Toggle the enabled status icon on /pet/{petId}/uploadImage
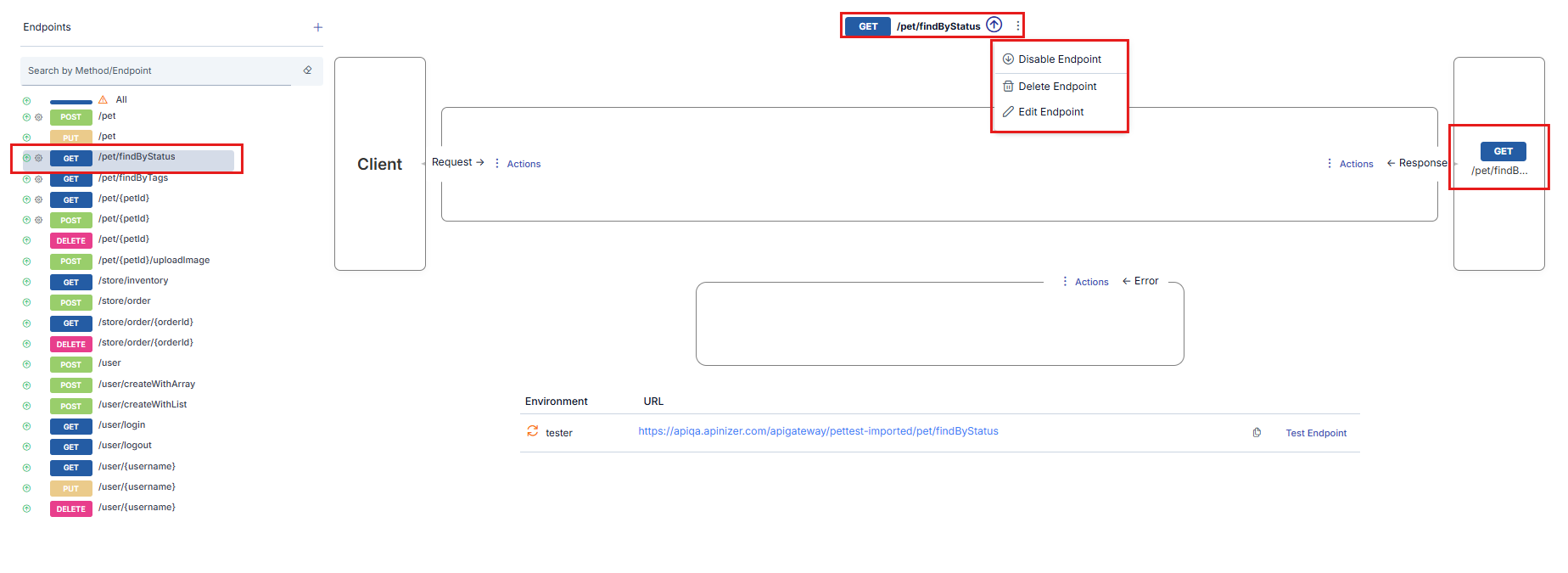Viewport: 1568px width, 573px height. tap(26, 261)
